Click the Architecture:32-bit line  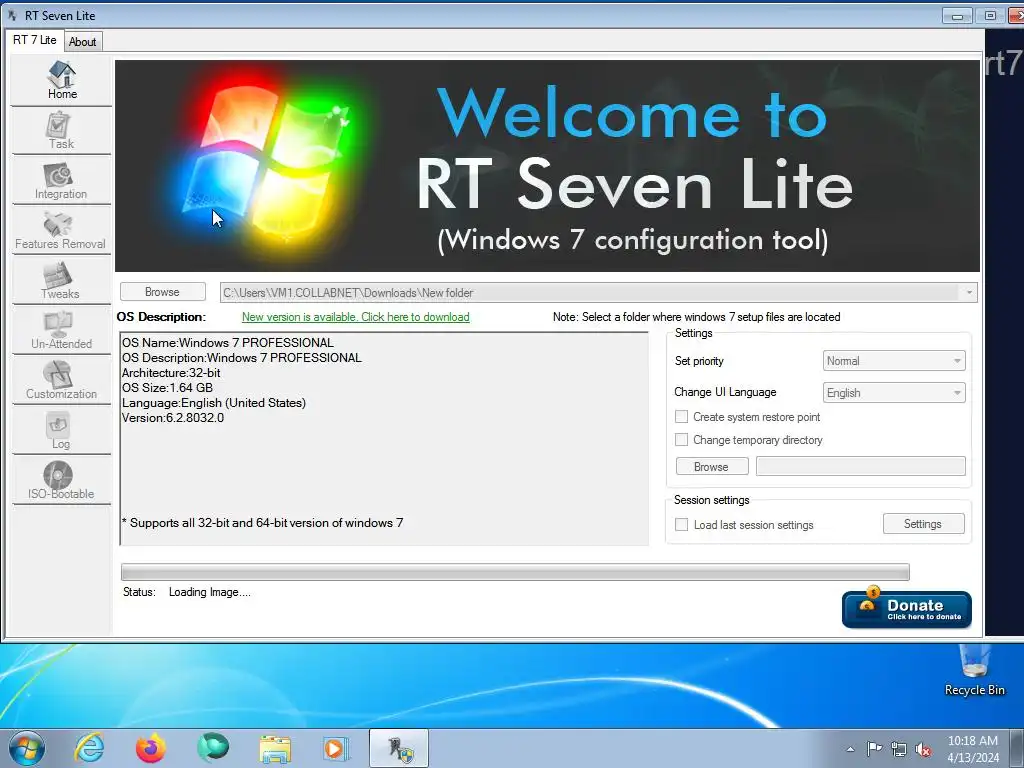pos(171,373)
